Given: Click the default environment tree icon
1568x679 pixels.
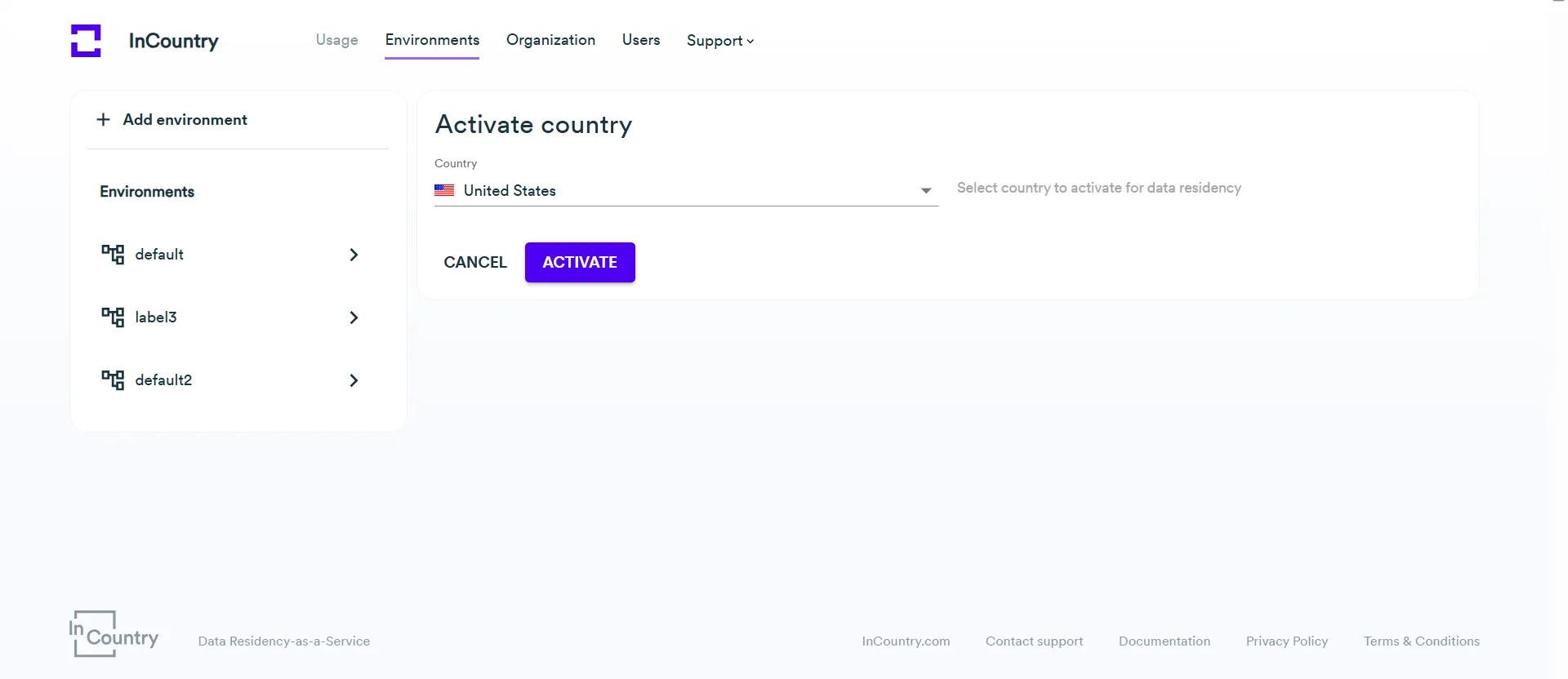Looking at the screenshot, I should click(x=113, y=255).
